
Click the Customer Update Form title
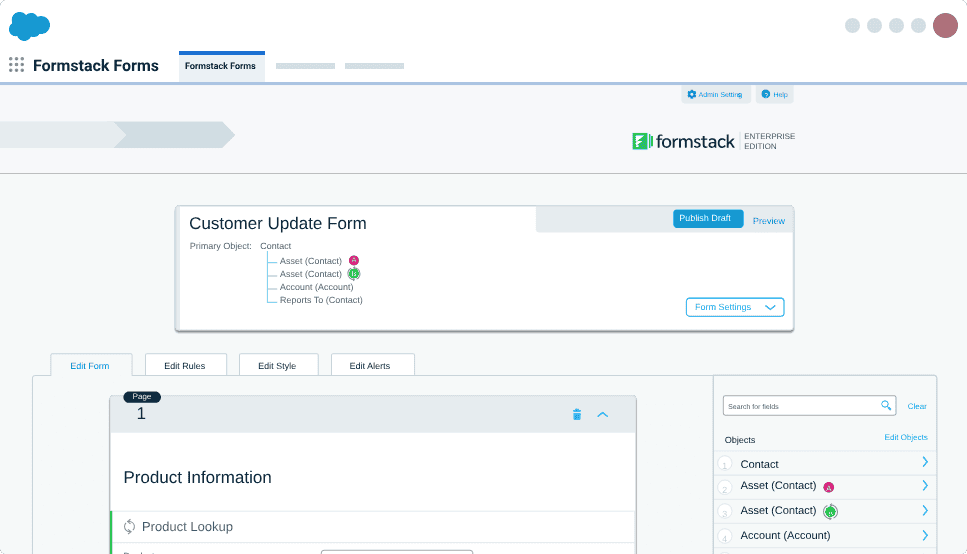278,223
